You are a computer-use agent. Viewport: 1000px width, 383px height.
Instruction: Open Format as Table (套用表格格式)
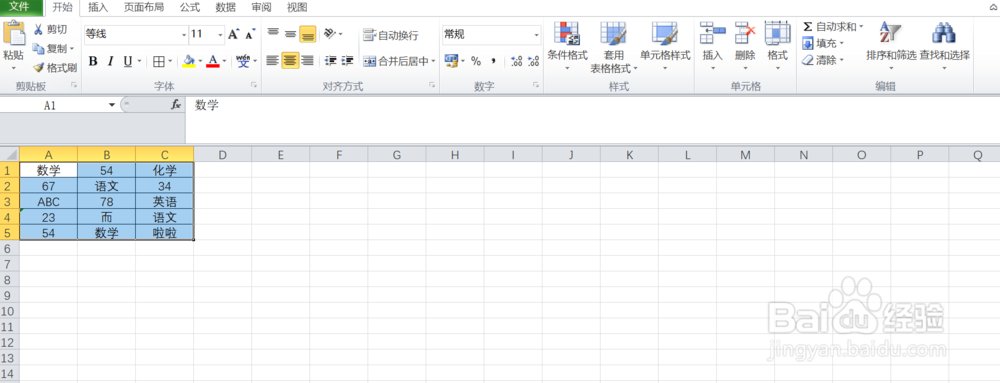pyautogui.click(x=614, y=47)
